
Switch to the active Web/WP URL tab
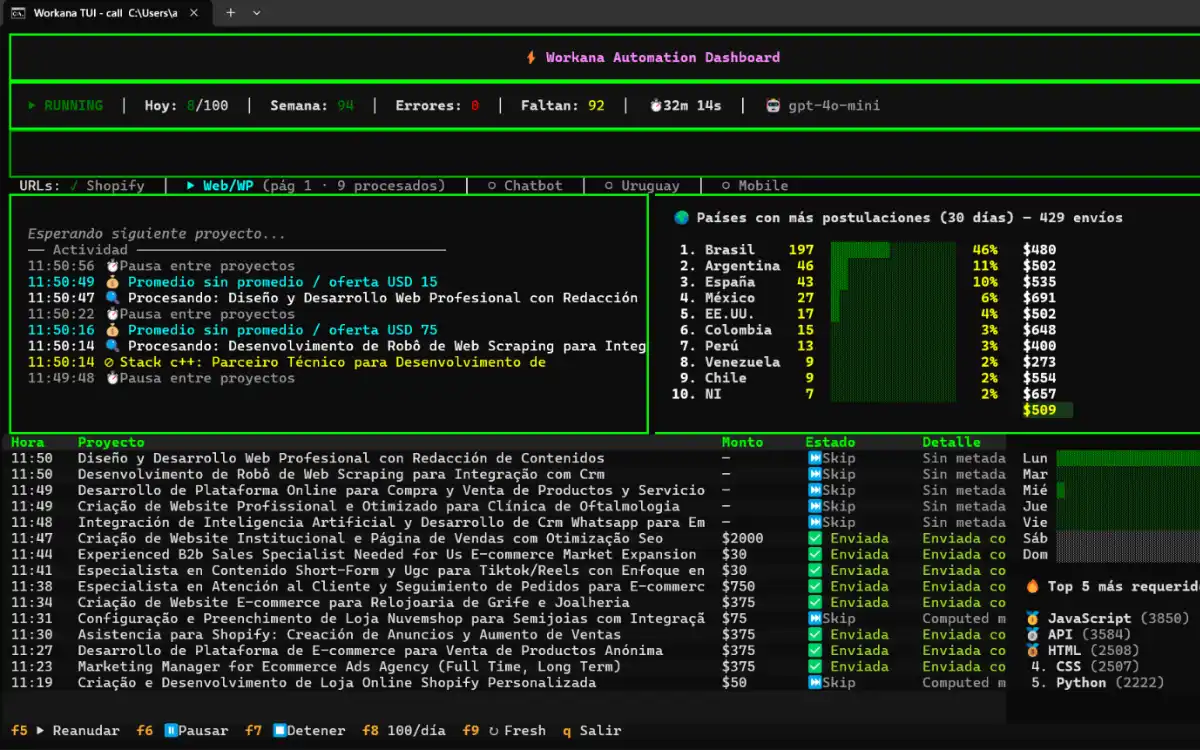pos(316,186)
